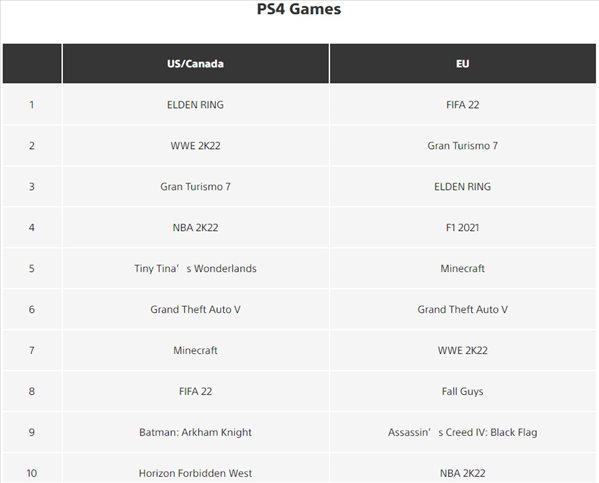
Task: Click Minecraft in US/Canada column
Action: [195, 350]
